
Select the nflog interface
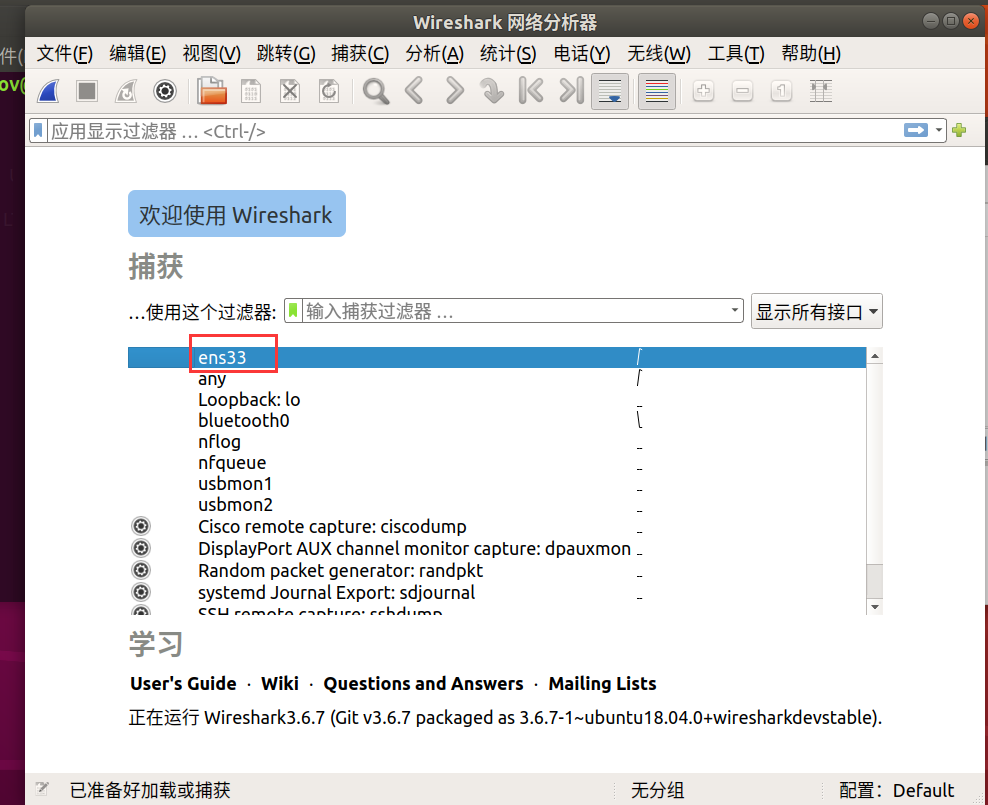click(x=497, y=442)
